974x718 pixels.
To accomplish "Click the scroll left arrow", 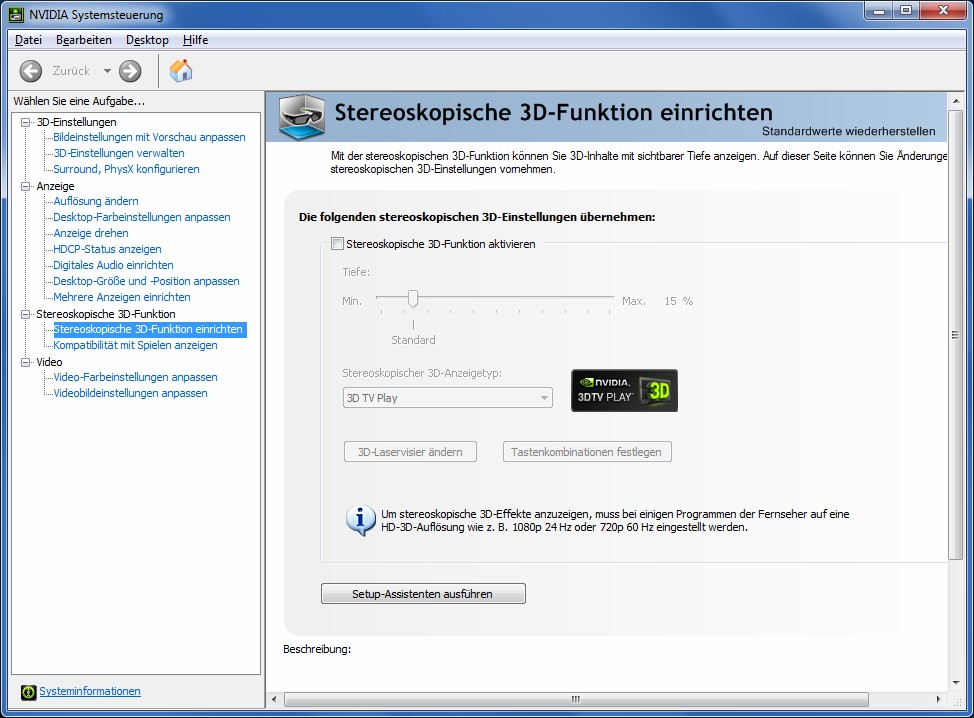I will pyautogui.click(x=274, y=699).
